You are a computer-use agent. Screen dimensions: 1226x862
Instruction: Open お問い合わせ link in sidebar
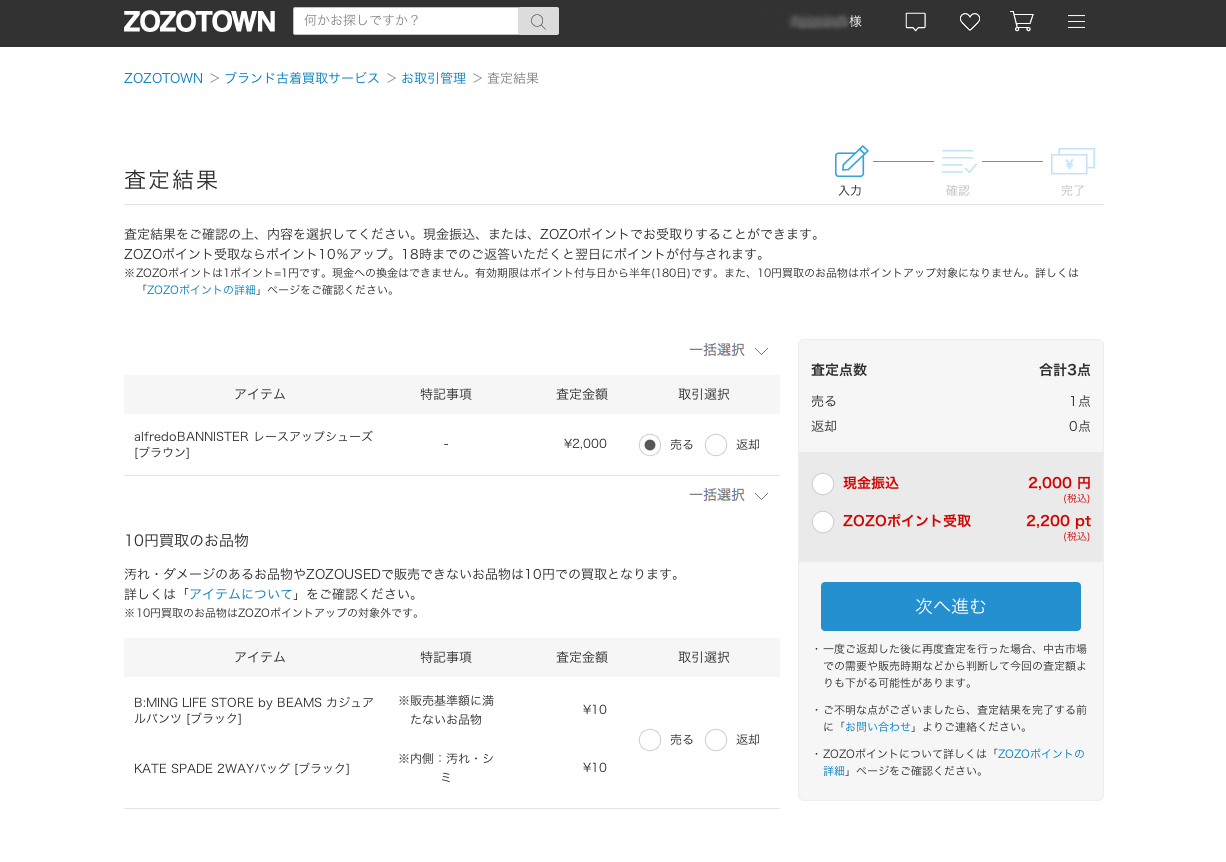878,727
